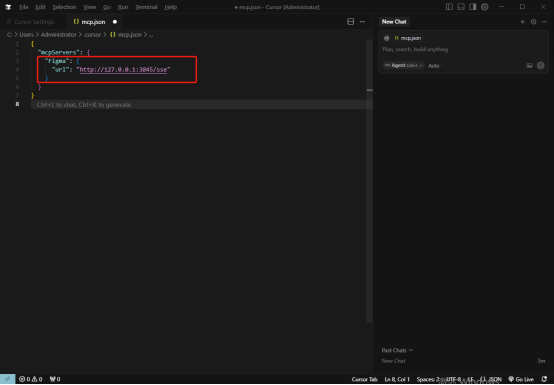Toggle the bottom panel layout icon

[x=461, y=7]
